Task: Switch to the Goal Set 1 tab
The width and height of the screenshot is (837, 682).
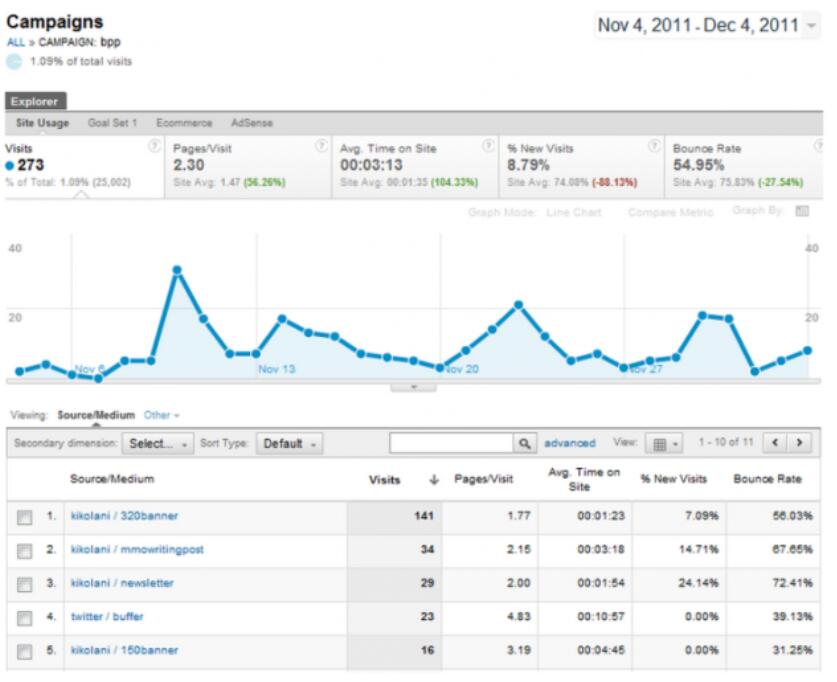Action: point(113,123)
